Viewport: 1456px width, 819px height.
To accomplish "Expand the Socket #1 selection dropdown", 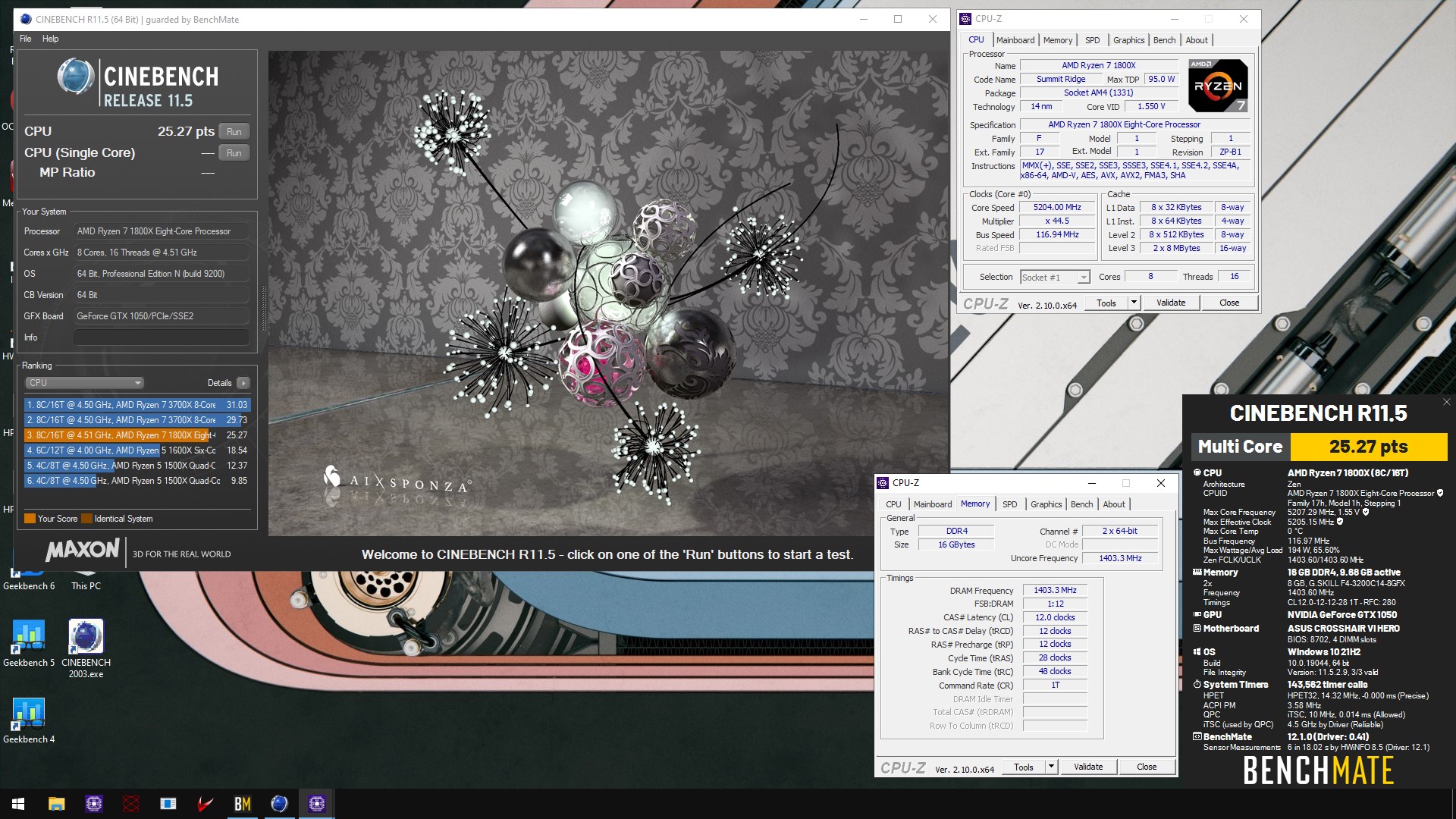I will [1055, 278].
